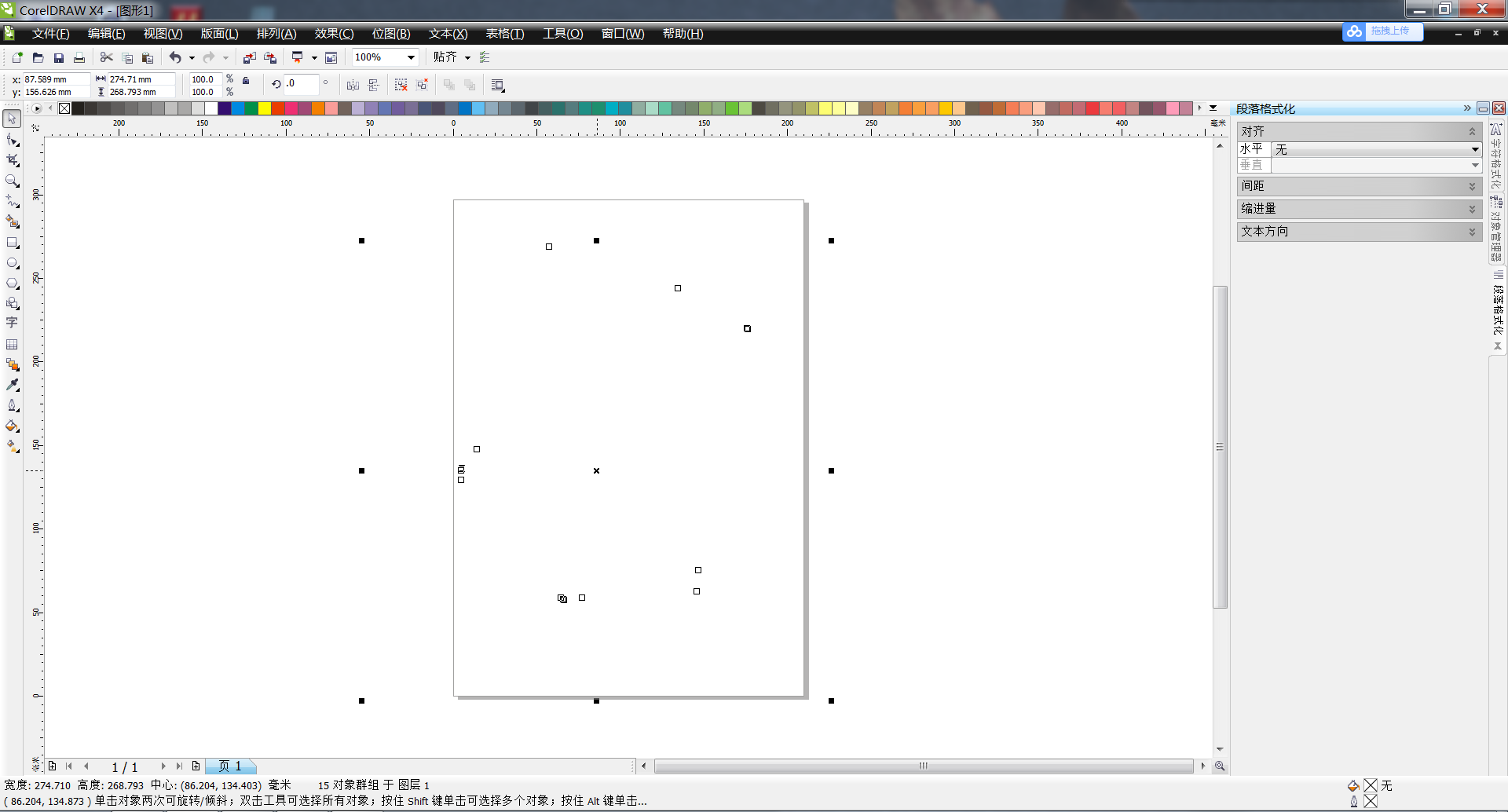Select the Interactive Blend tool
This screenshot has height=812, width=1508.
click(12, 364)
